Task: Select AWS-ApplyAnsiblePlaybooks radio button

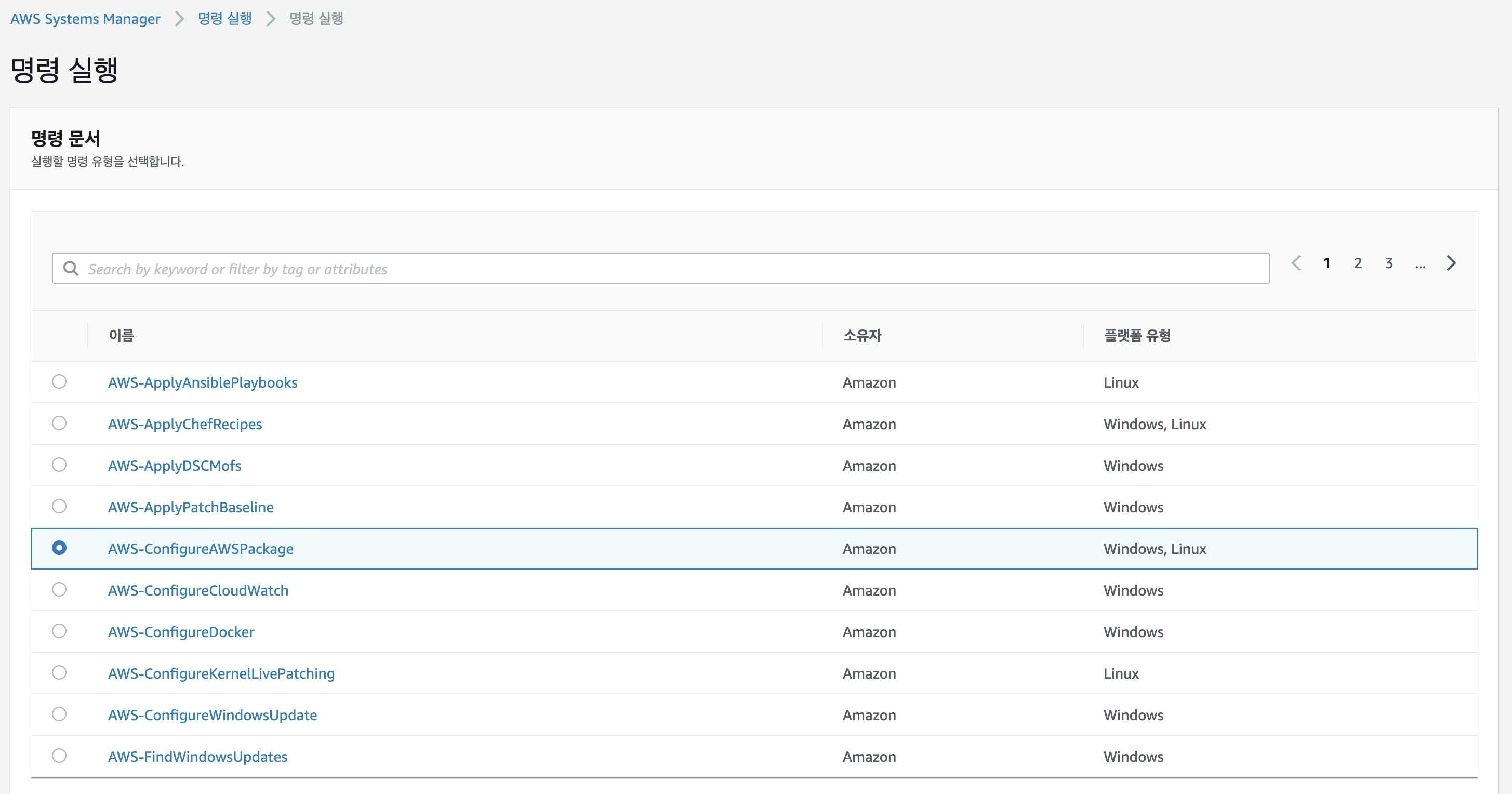Action: pyautogui.click(x=59, y=381)
